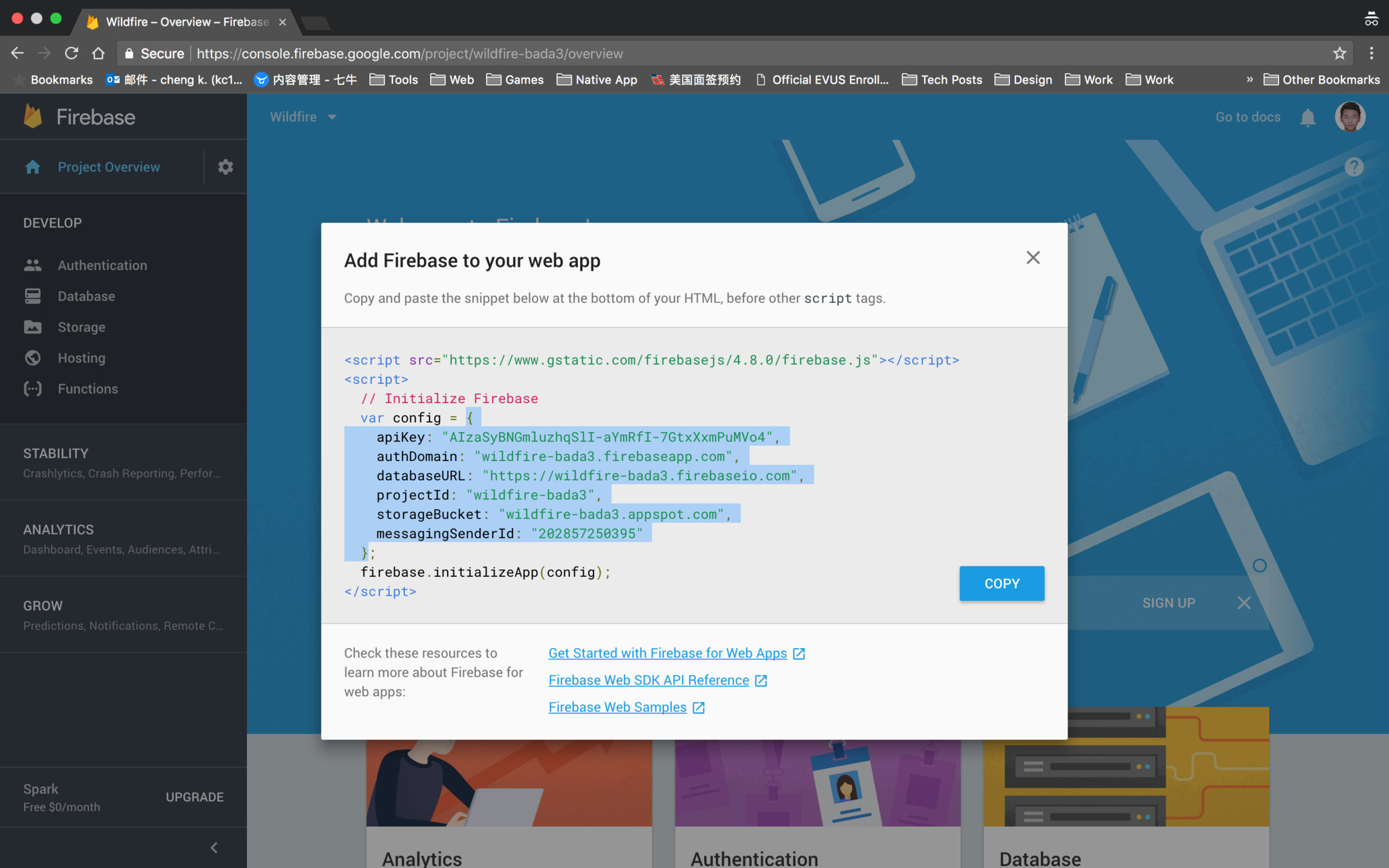1389x868 pixels.
Task: Open the Tech Posts bookmarks folder
Action: point(943,80)
